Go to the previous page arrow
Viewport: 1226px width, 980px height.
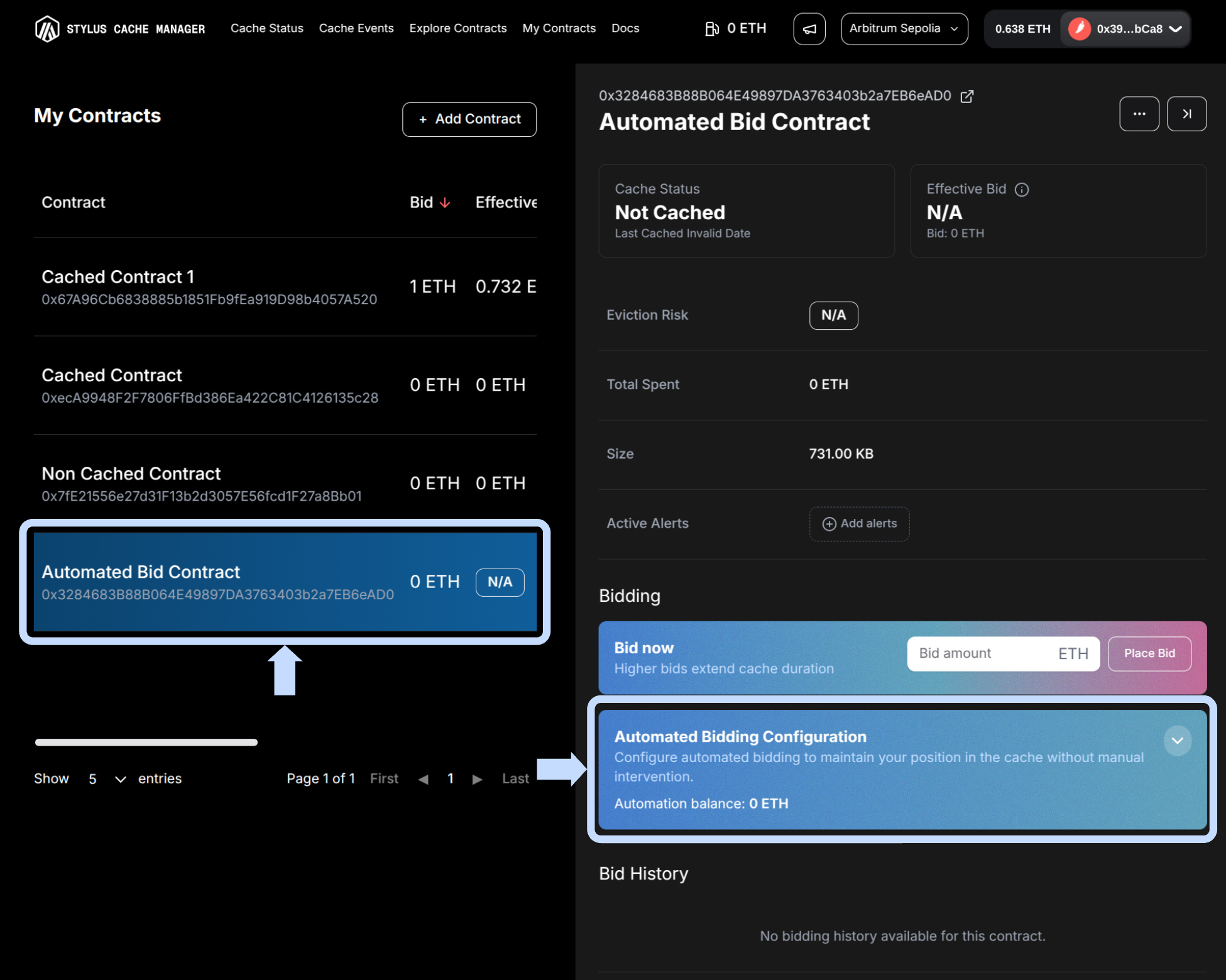(x=424, y=779)
